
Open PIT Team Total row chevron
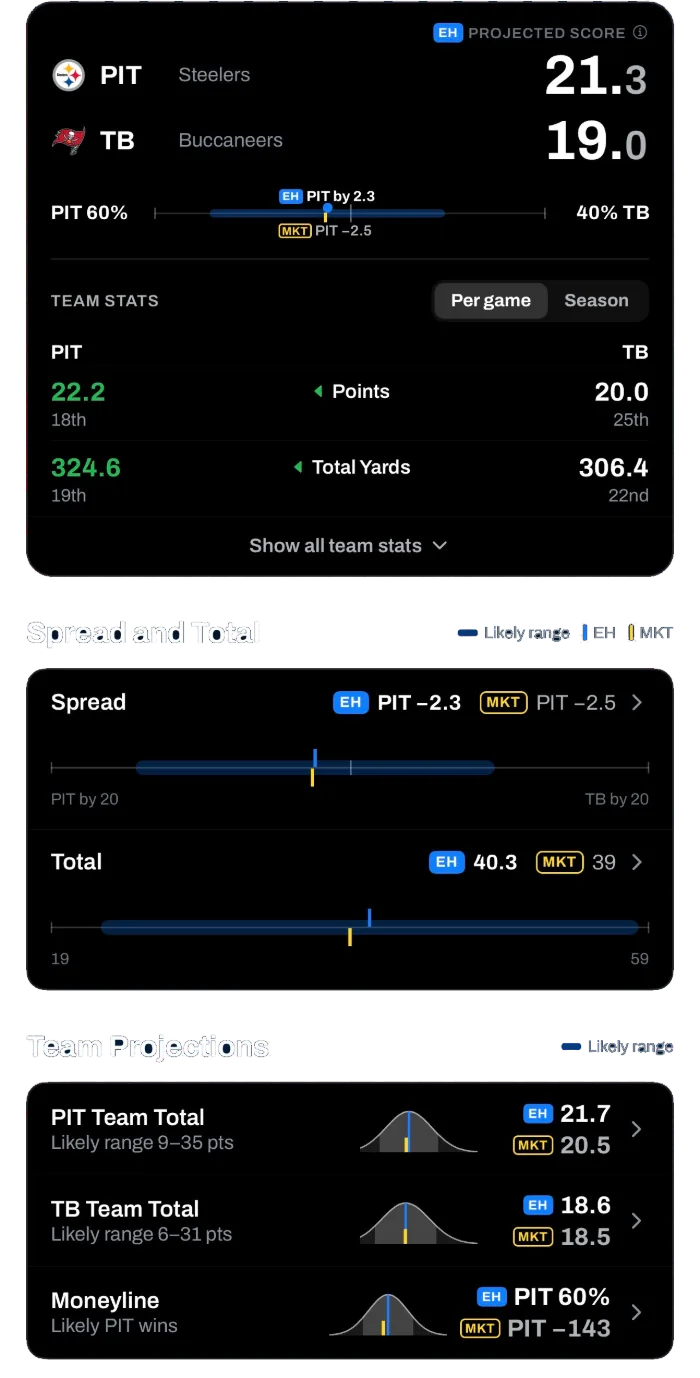637,1129
